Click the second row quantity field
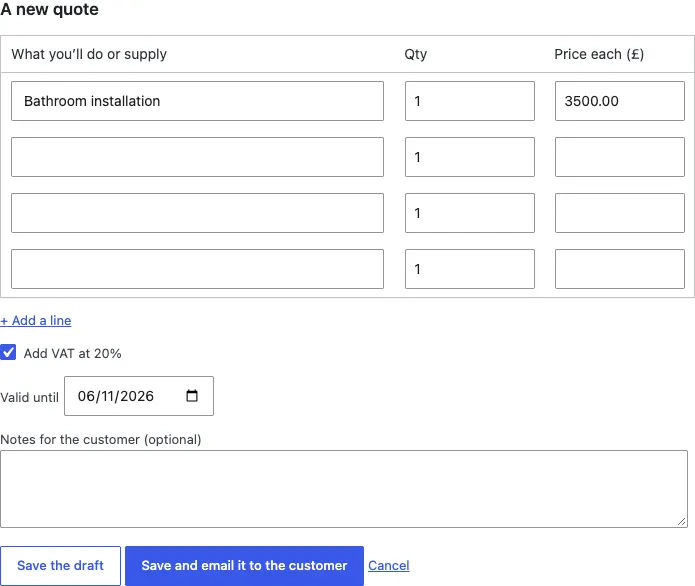 (470, 157)
